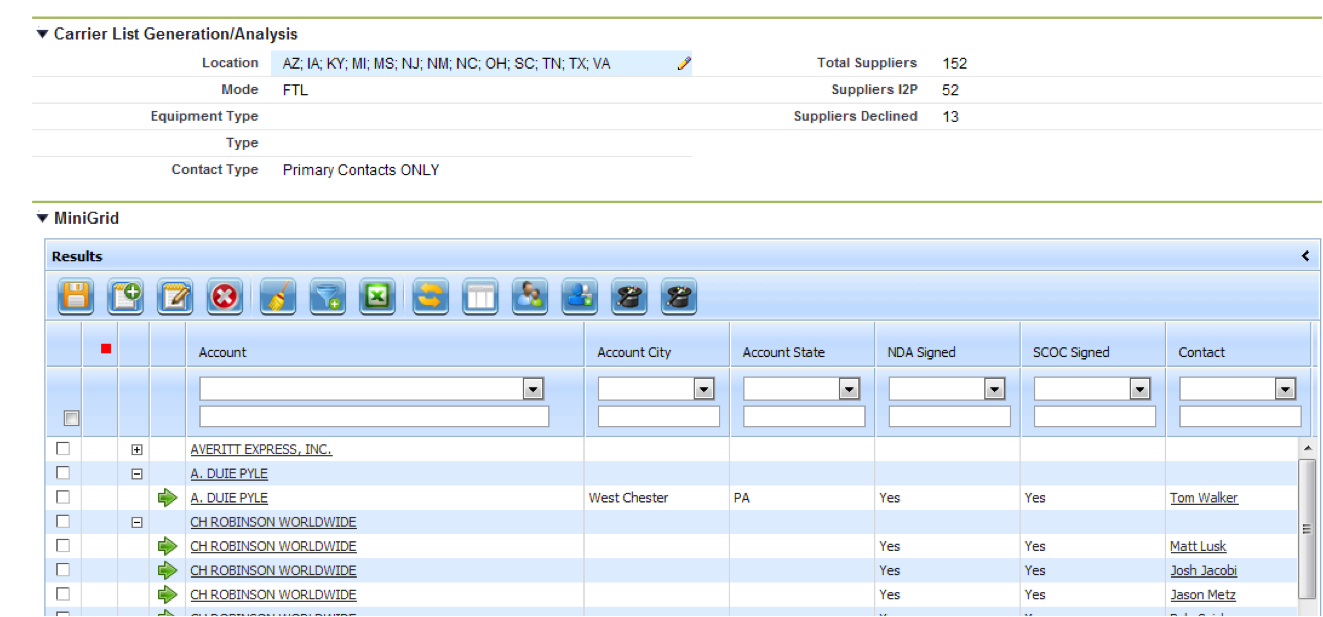Edit Location using the pencil icon
The height and width of the screenshot is (617, 1323).
tap(683, 64)
